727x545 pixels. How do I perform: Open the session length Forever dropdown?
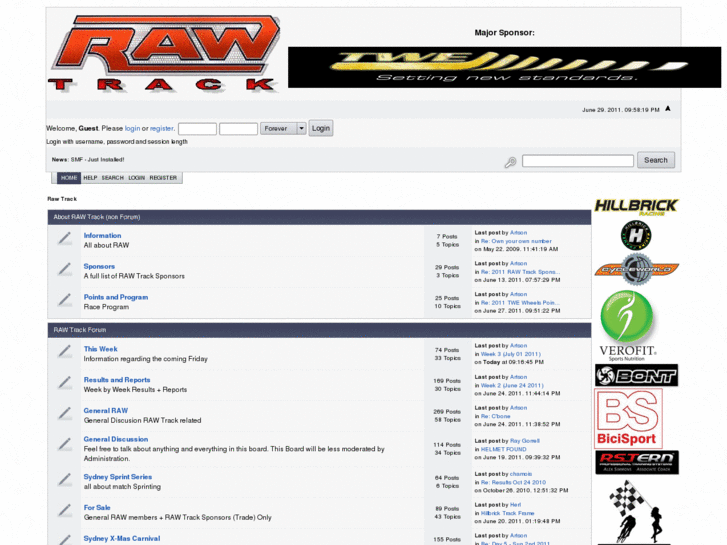click(x=283, y=128)
